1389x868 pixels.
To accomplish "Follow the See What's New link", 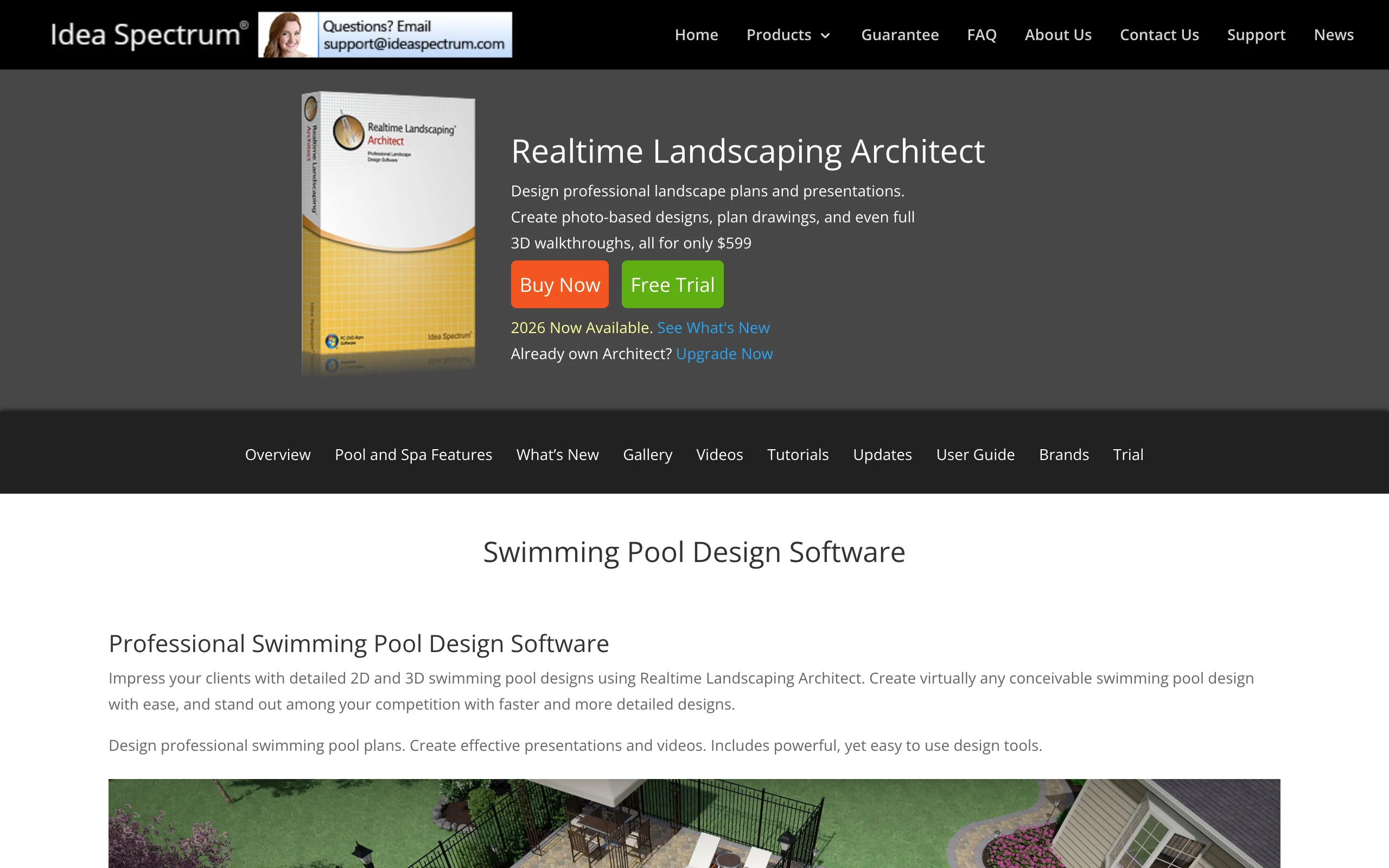I will [713, 327].
